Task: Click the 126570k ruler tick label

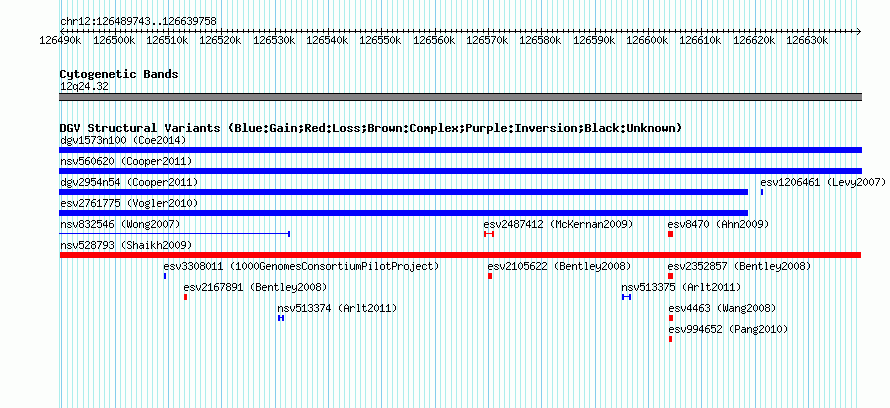Action: pyautogui.click(x=487, y=40)
